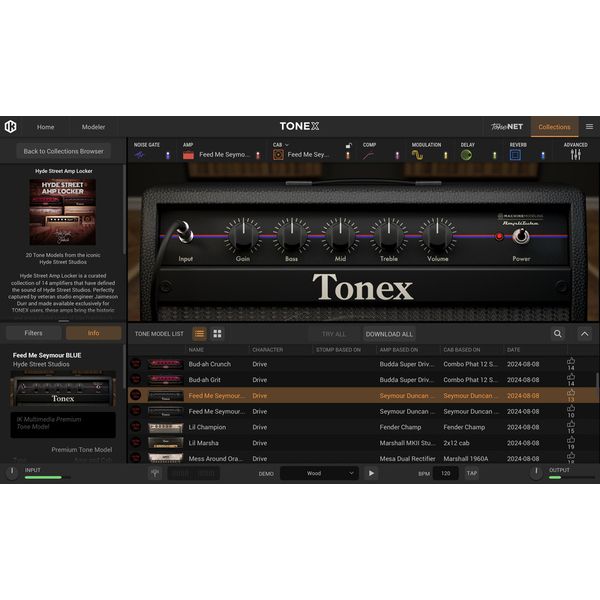Switch tone model list to list view
The width and height of the screenshot is (600, 600).
point(199,334)
